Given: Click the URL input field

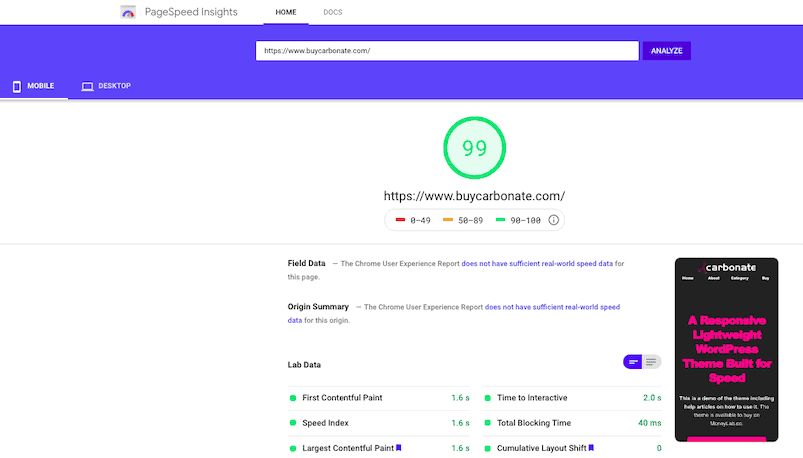Looking at the screenshot, I should [446, 51].
